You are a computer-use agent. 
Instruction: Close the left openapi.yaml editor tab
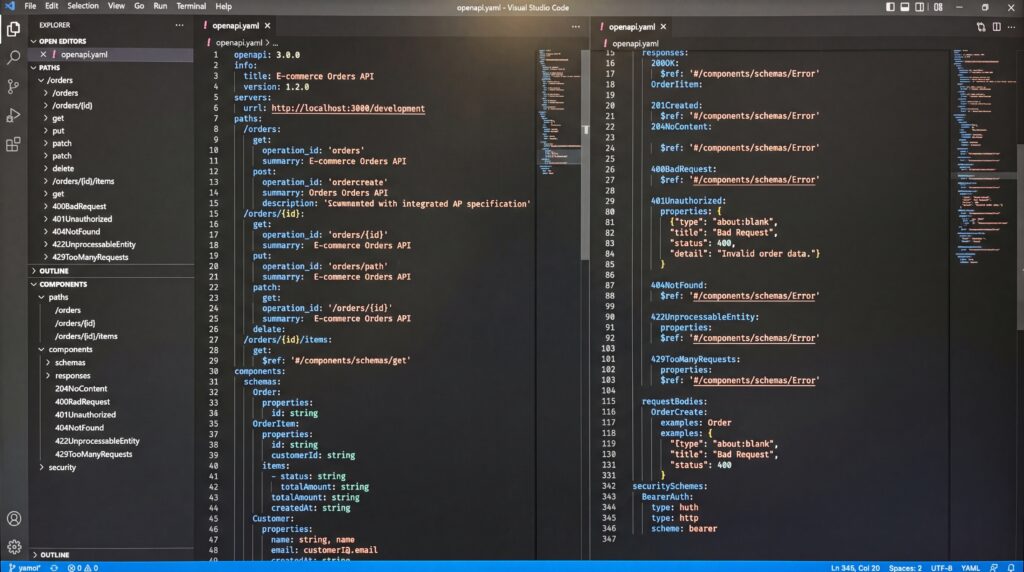[268, 25]
